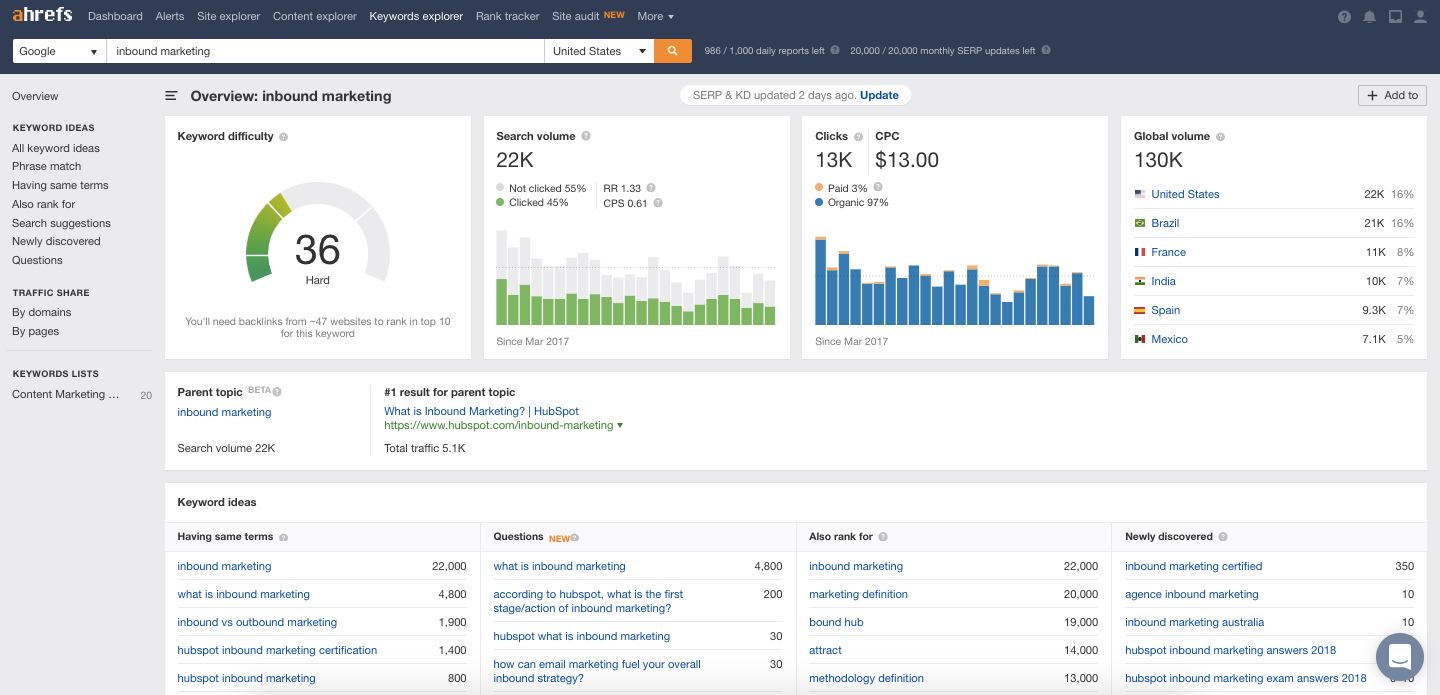
Task: Open Rank tracker
Action: [x=508, y=16]
